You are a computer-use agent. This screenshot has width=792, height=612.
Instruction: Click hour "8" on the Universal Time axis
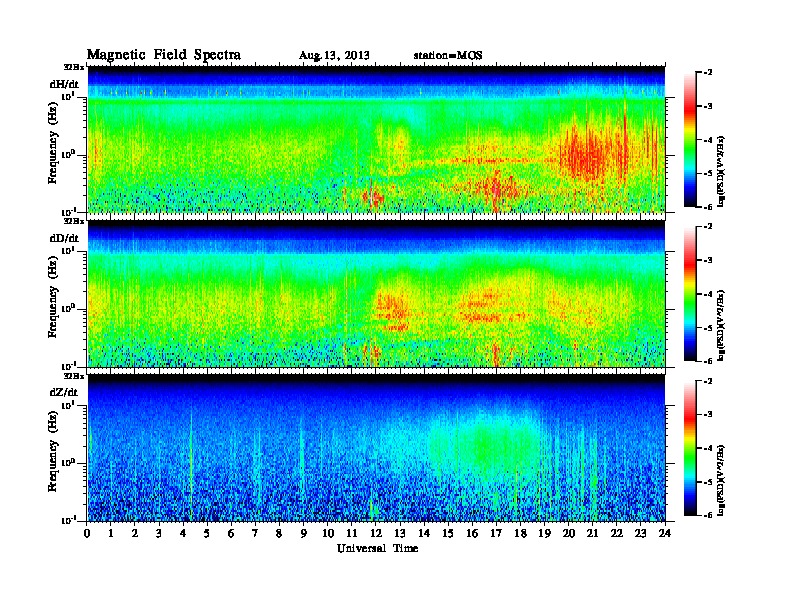coord(279,533)
